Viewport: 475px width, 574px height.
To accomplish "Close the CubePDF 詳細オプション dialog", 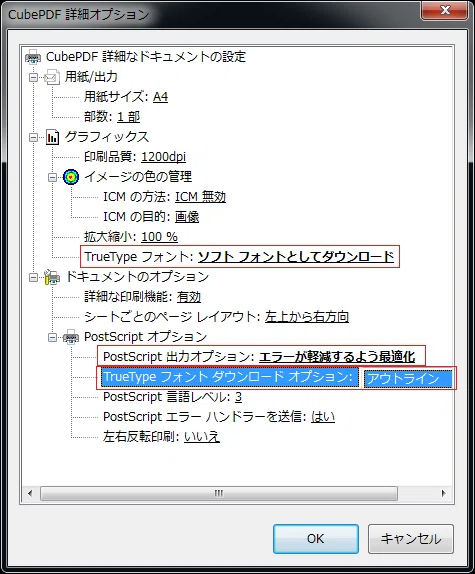I will (x=445, y=10).
